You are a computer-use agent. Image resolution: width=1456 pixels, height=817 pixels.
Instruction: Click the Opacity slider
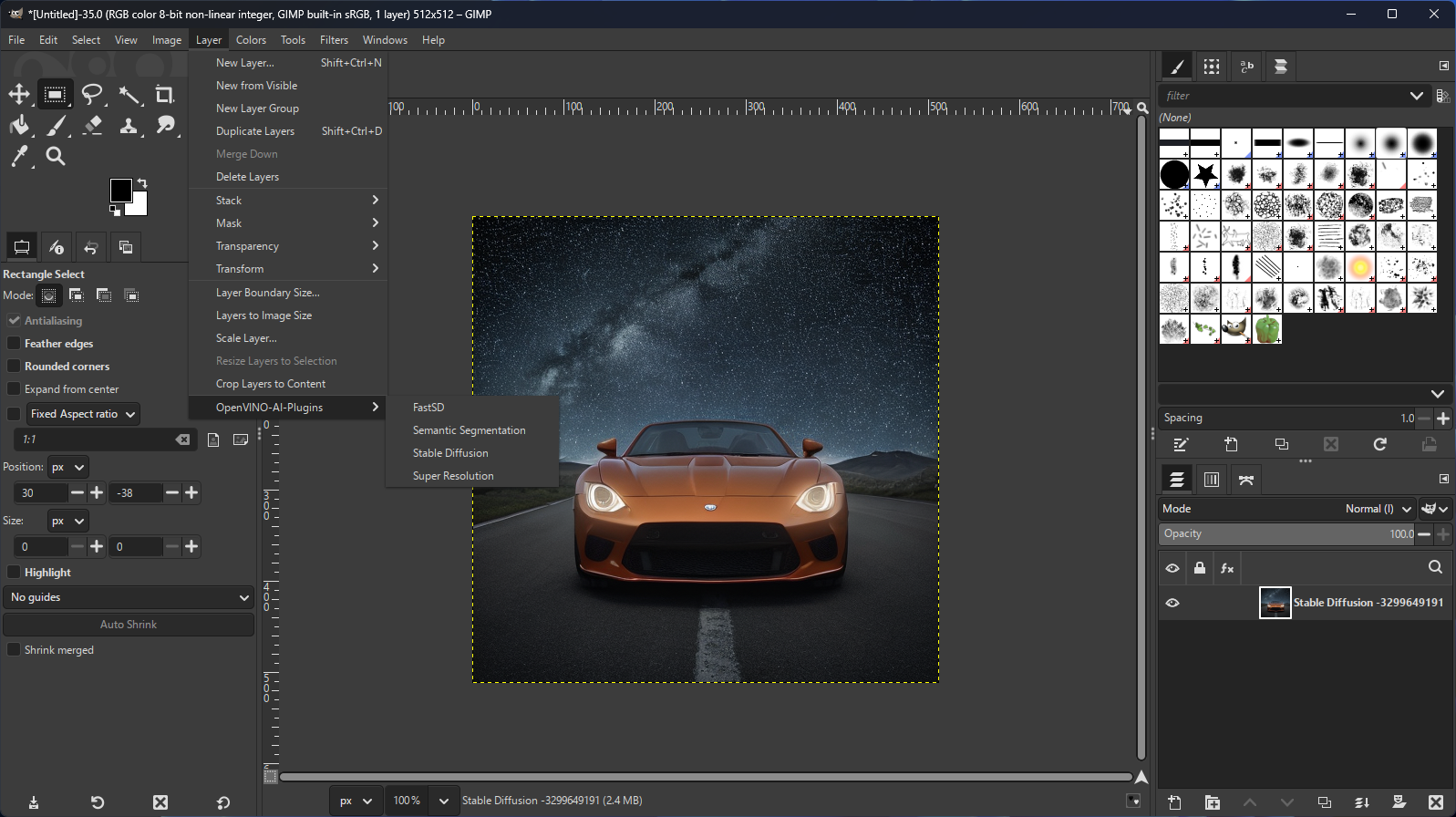tap(1286, 534)
